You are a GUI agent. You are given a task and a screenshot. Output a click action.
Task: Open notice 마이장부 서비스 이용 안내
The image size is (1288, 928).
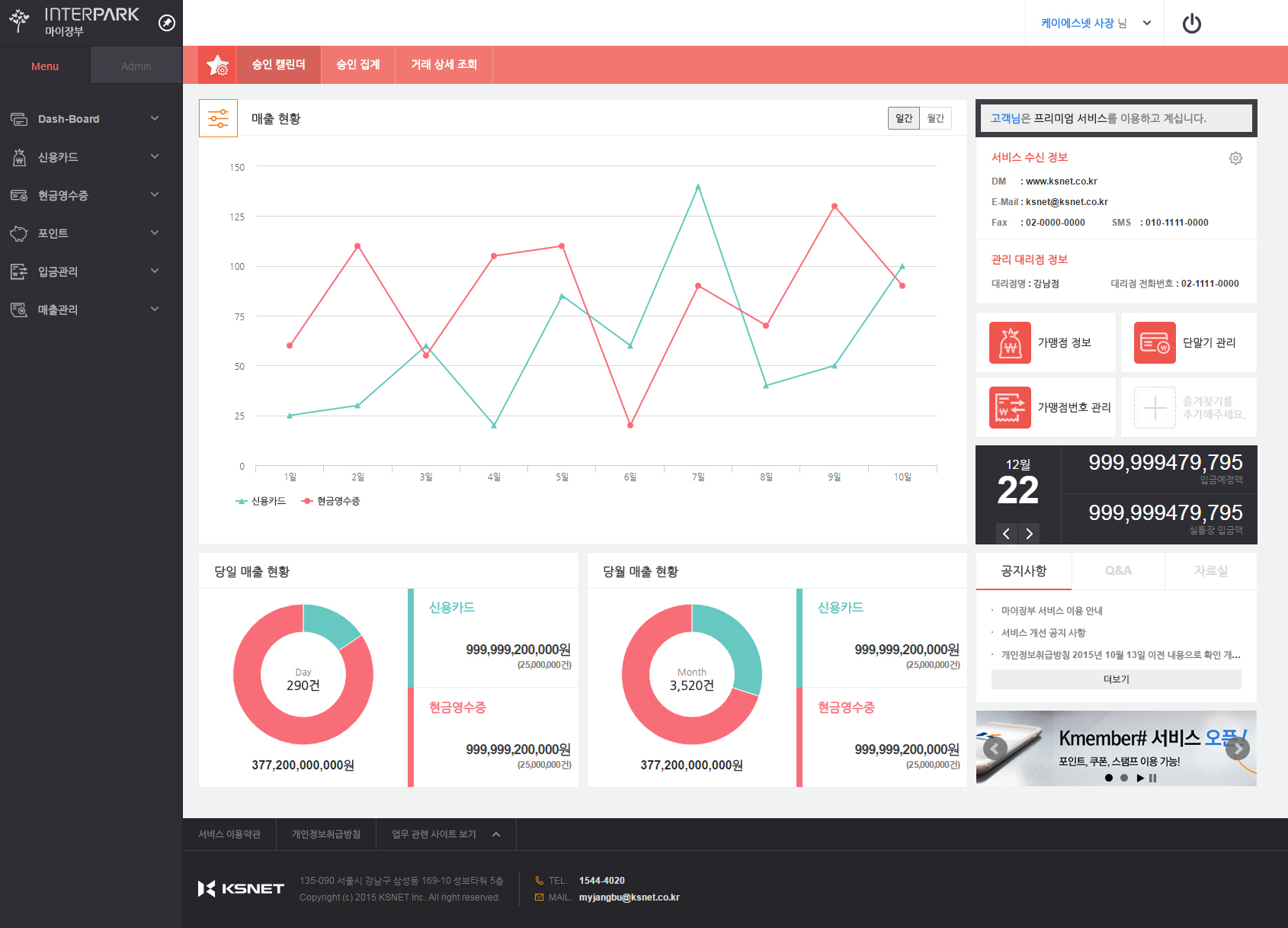pyautogui.click(x=1052, y=611)
